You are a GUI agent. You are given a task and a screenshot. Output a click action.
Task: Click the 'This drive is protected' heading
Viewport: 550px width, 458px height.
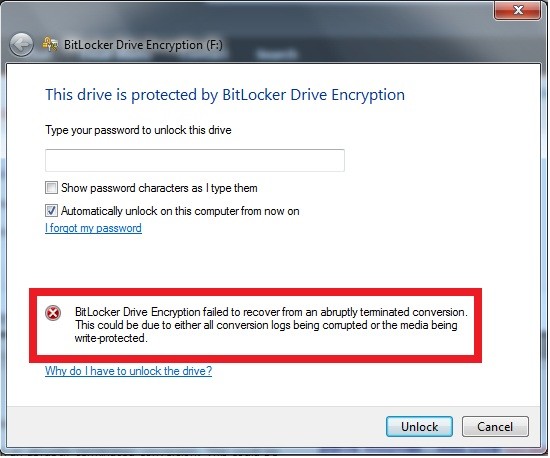click(x=225, y=95)
